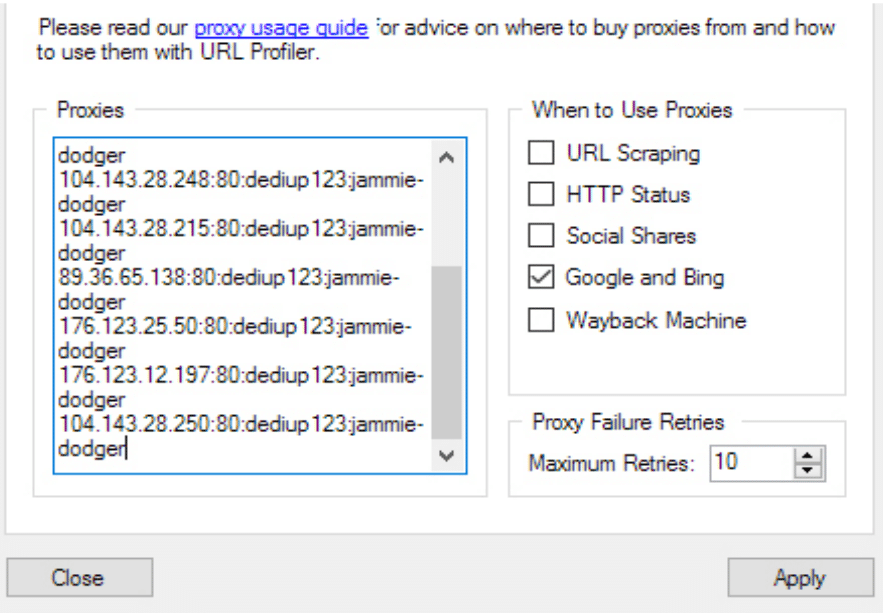Increase Maximum Retries with up arrow
This screenshot has width=883, height=613.
click(808, 456)
